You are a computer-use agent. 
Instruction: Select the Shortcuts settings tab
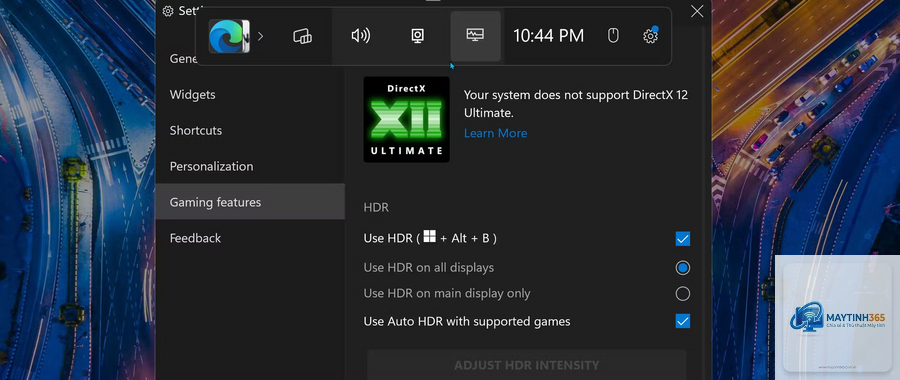tap(250, 130)
